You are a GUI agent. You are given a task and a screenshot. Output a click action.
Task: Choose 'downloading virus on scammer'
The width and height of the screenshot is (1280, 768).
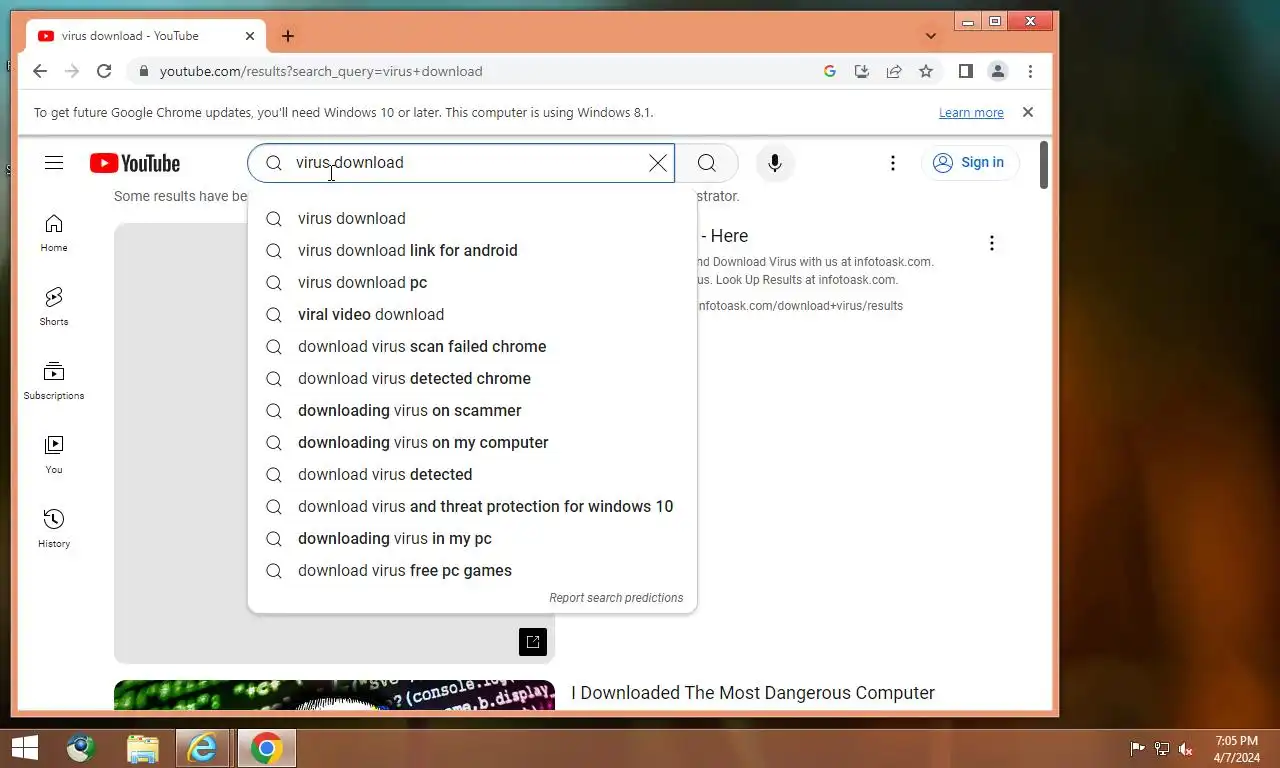(x=472, y=410)
